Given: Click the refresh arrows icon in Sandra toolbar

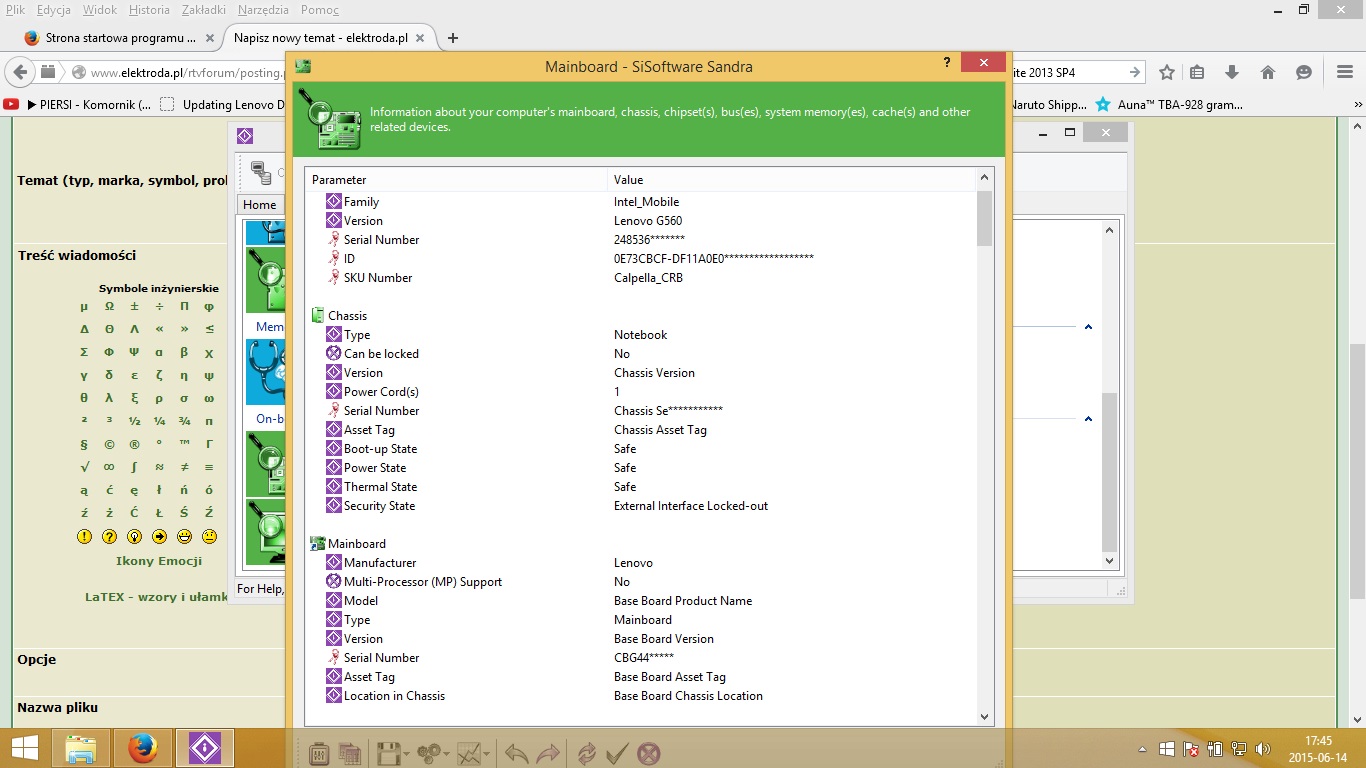Looking at the screenshot, I should pyautogui.click(x=587, y=753).
